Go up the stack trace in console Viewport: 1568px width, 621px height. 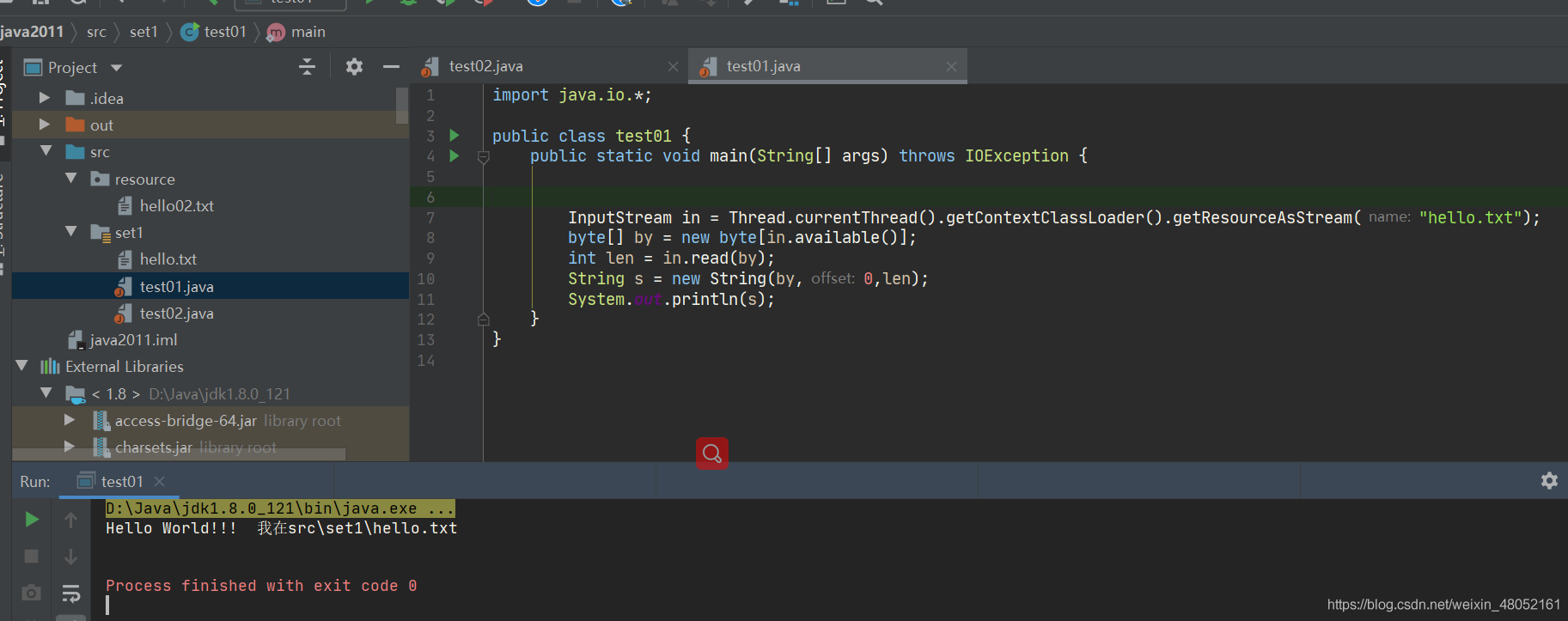tap(70, 519)
